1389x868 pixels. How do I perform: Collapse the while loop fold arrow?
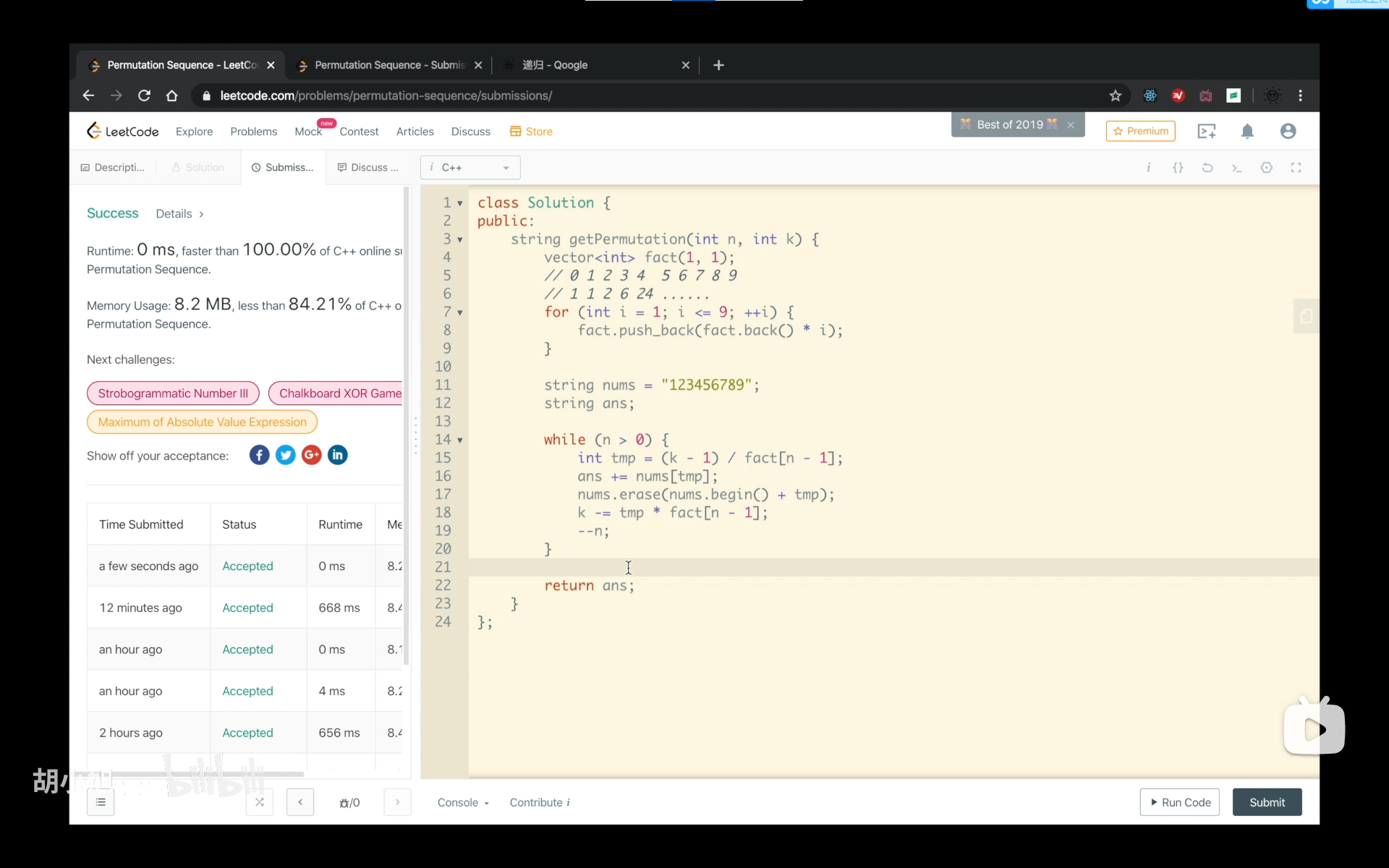(x=460, y=441)
